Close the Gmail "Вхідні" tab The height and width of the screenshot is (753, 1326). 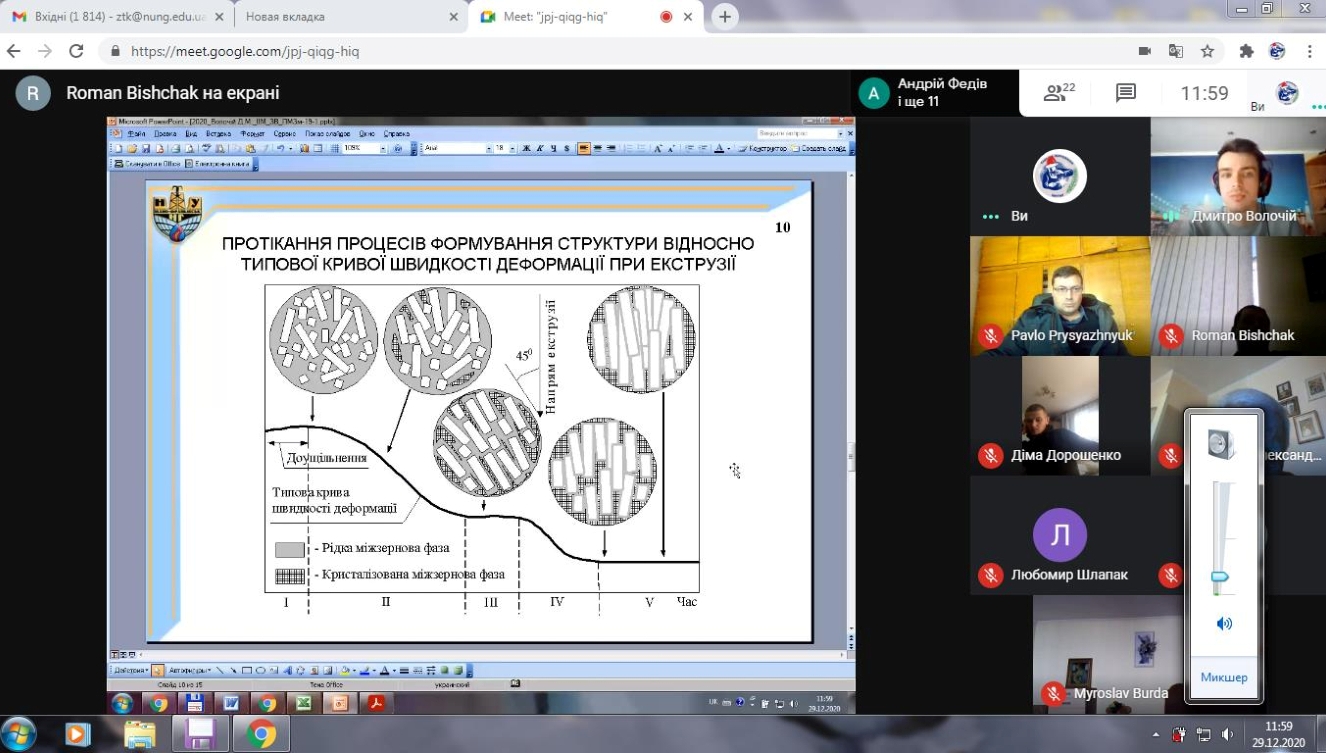pos(219,17)
